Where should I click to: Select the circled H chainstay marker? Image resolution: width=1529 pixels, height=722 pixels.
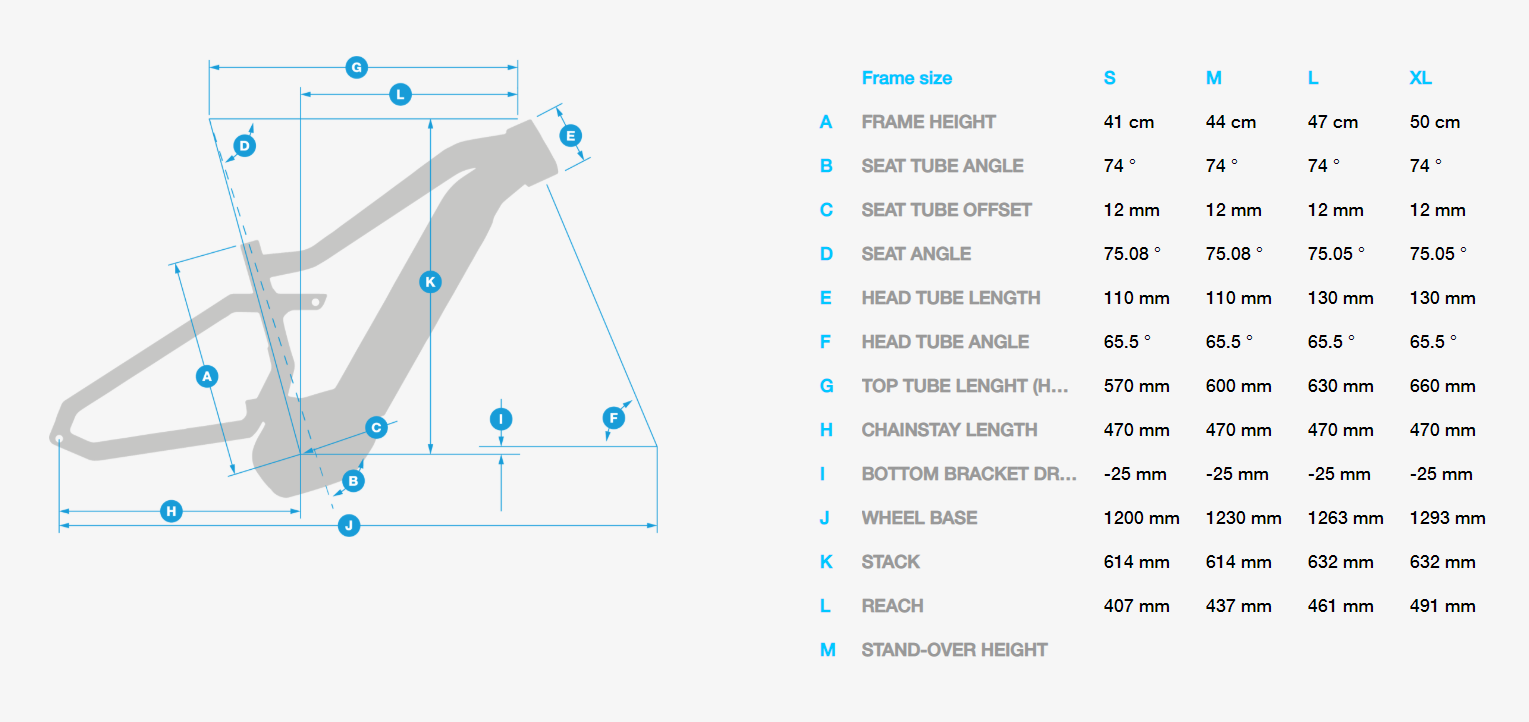click(172, 511)
